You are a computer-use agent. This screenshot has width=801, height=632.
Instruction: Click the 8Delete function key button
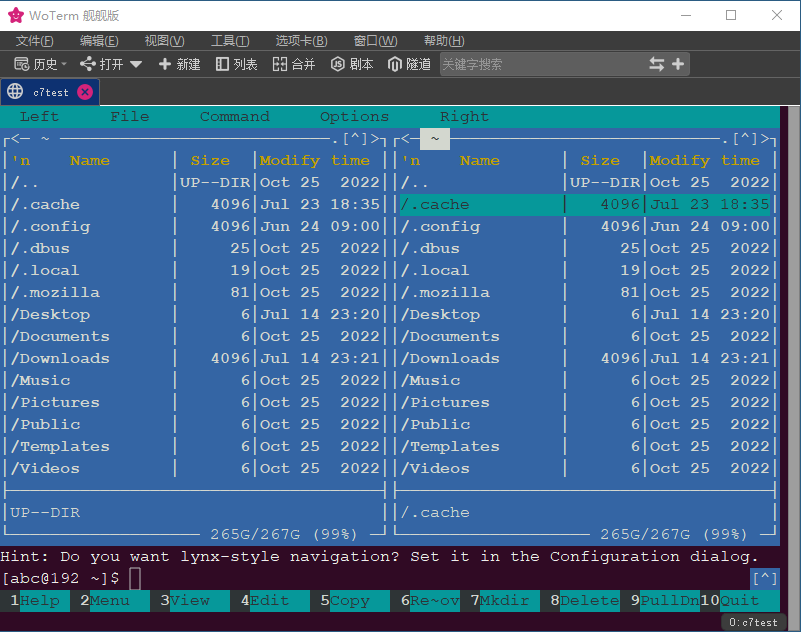(x=584, y=600)
